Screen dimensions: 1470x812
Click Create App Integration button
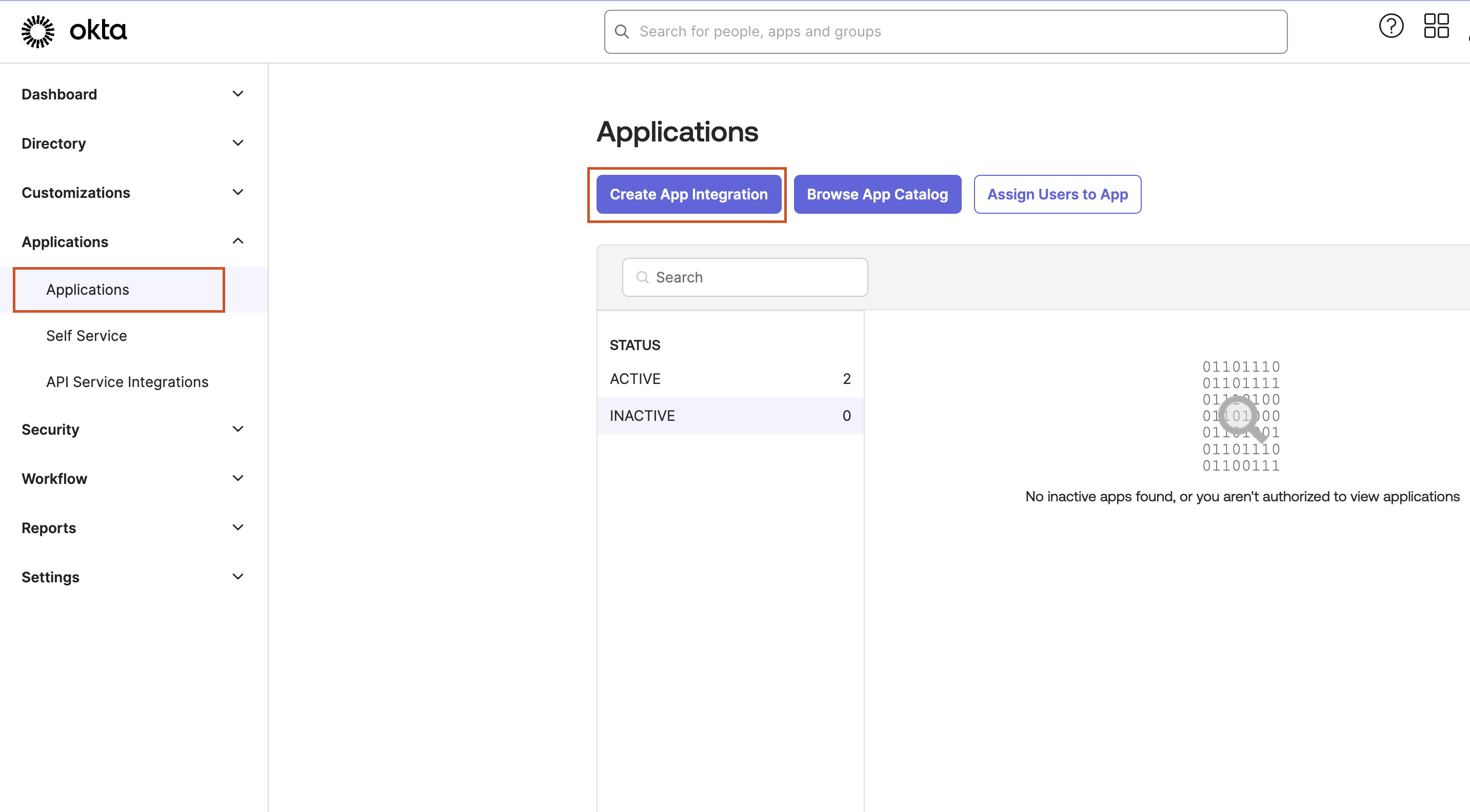pos(688,194)
